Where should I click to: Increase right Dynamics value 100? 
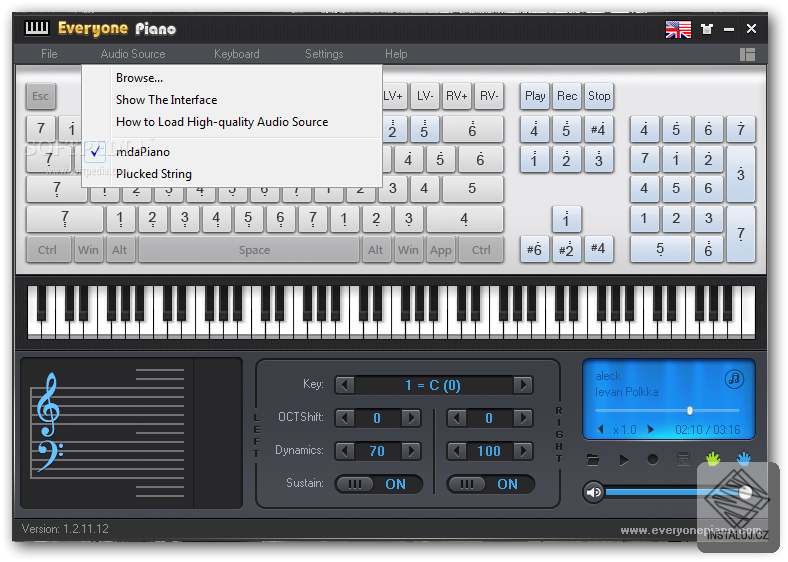point(523,451)
